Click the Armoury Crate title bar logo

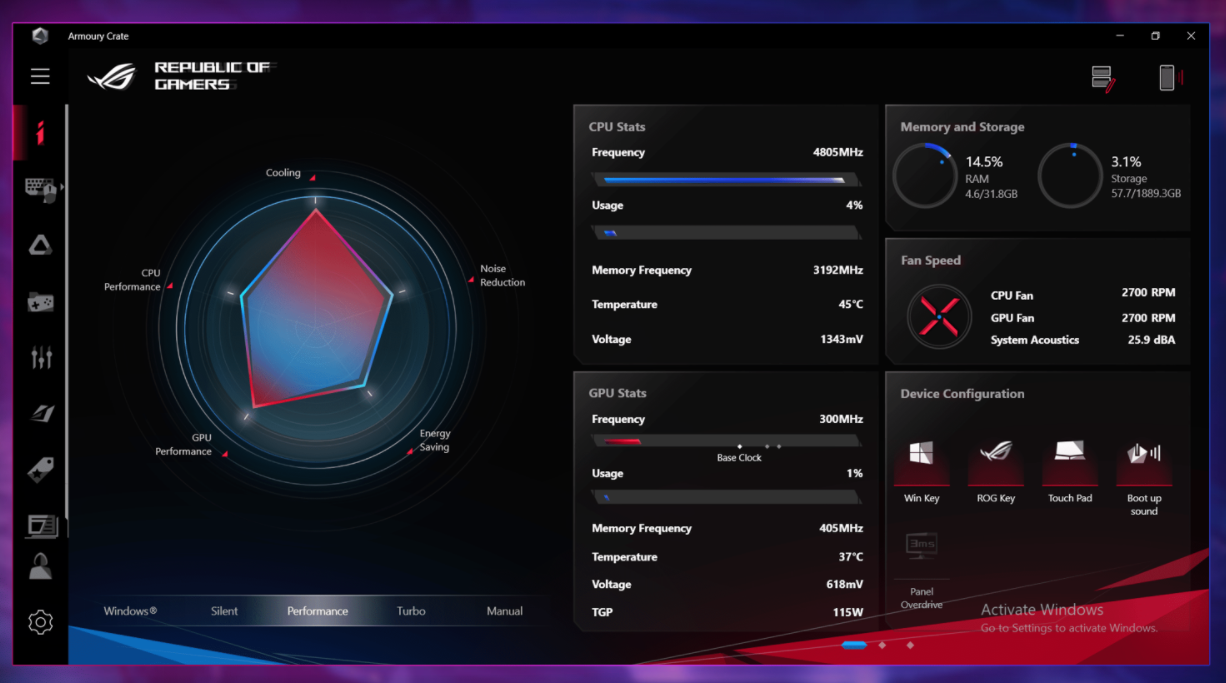coord(40,36)
